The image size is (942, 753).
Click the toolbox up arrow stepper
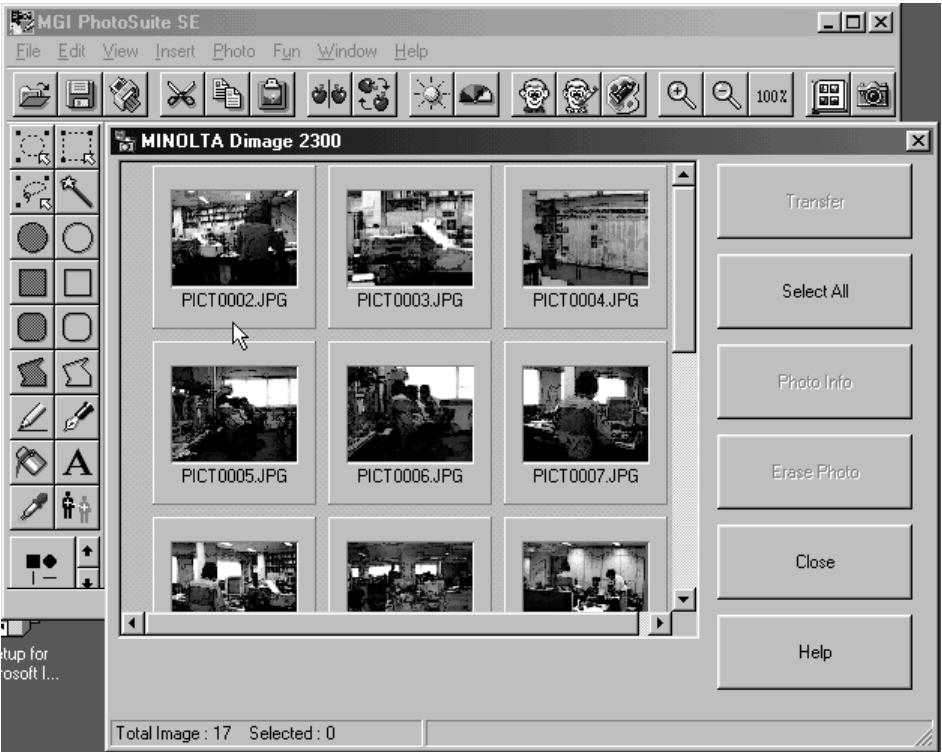pos(88,551)
